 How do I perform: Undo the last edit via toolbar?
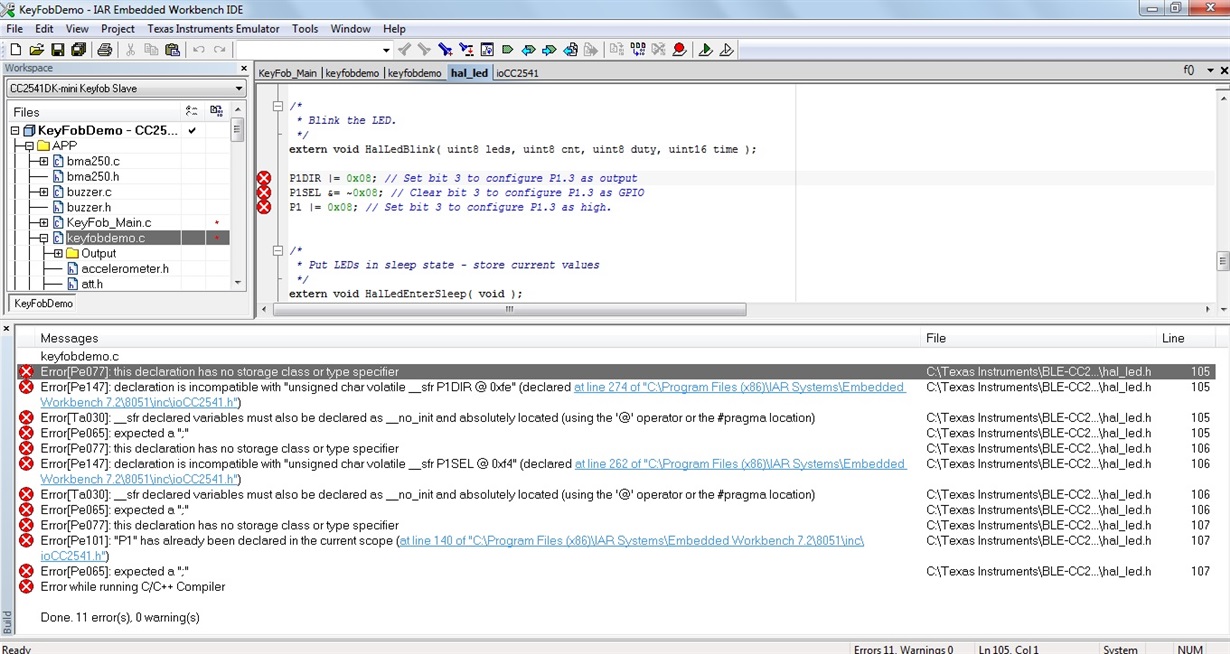coord(199,49)
